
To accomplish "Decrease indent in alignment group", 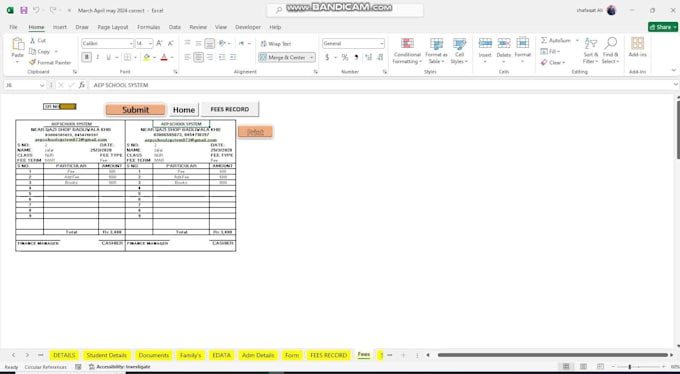I will 222,57.
